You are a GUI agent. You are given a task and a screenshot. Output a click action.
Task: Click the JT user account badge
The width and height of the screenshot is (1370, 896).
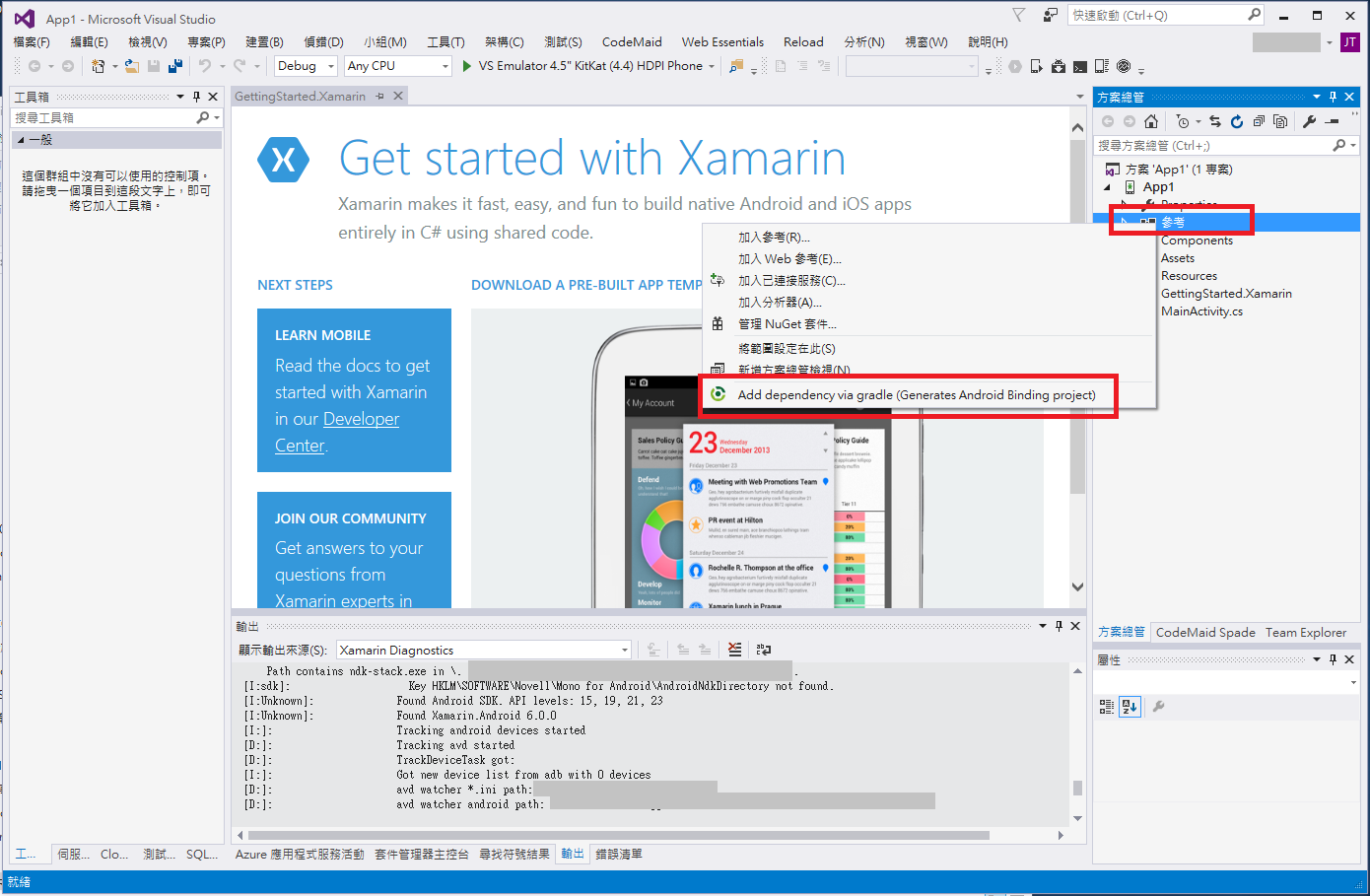pos(1349,42)
